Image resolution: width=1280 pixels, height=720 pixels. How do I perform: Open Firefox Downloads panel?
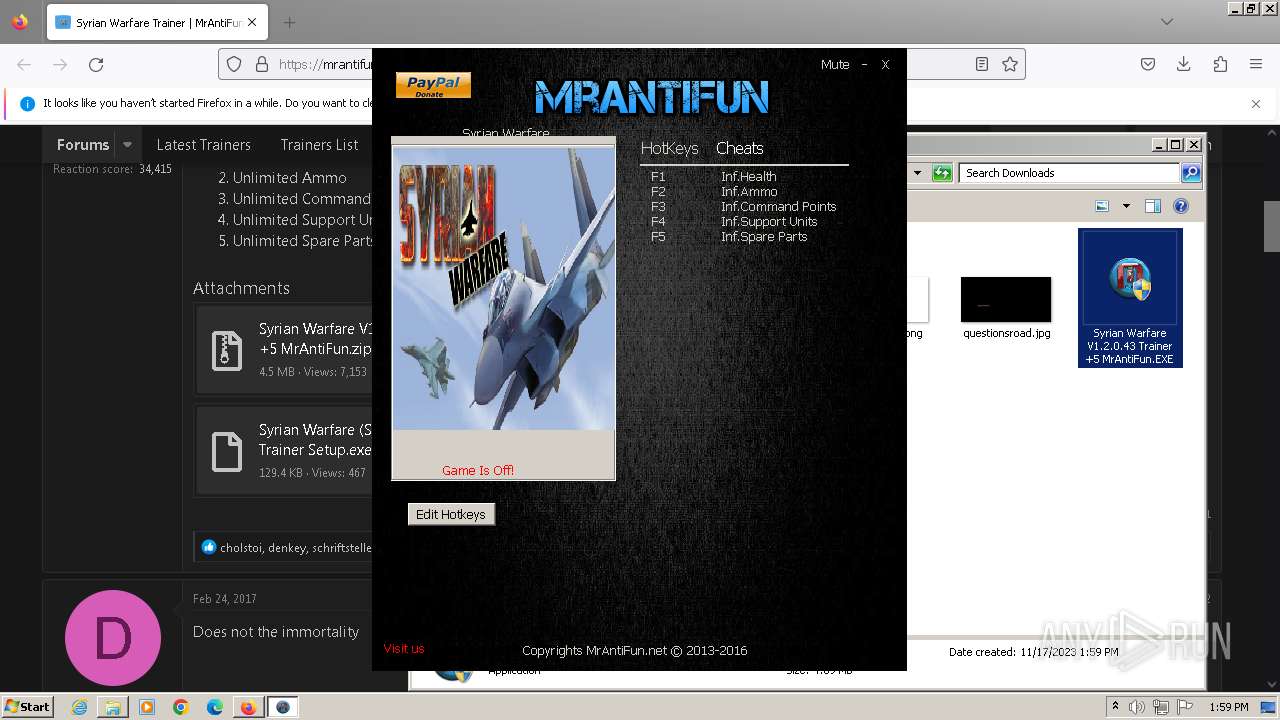(1184, 64)
